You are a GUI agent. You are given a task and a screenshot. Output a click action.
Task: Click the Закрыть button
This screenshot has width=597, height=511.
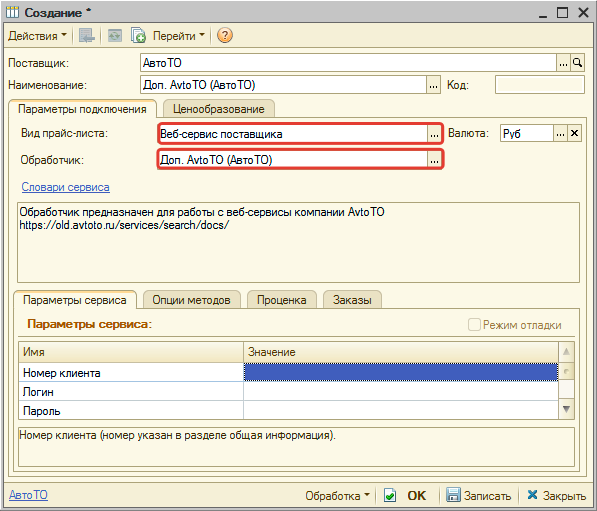pos(556,495)
